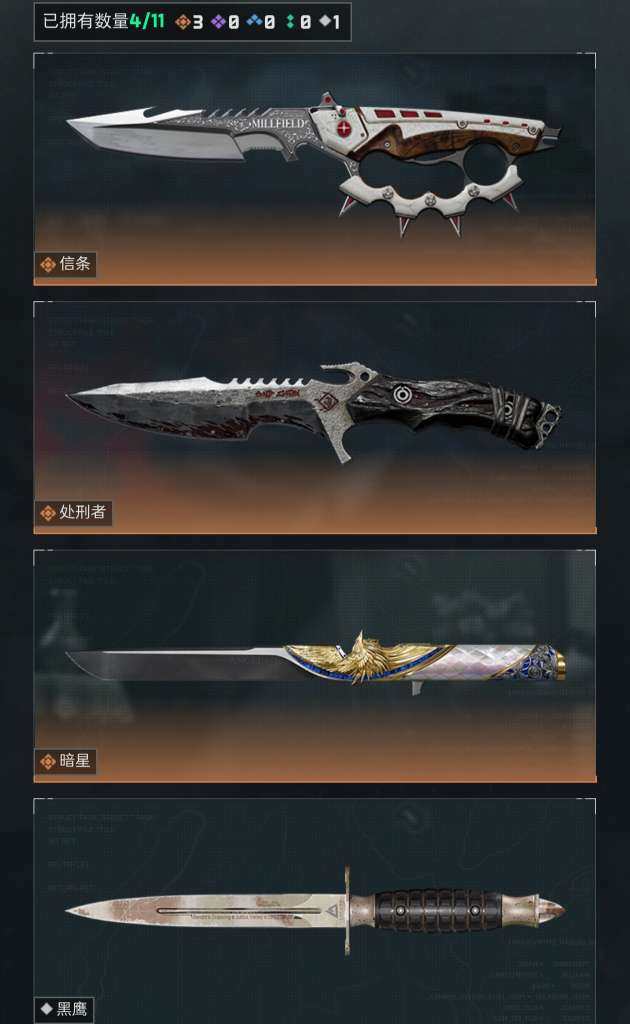Viewport: 630px width, 1024px height.
Task: Filter by purple rarity icon in top bar
Action: click(x=218, y=22)
